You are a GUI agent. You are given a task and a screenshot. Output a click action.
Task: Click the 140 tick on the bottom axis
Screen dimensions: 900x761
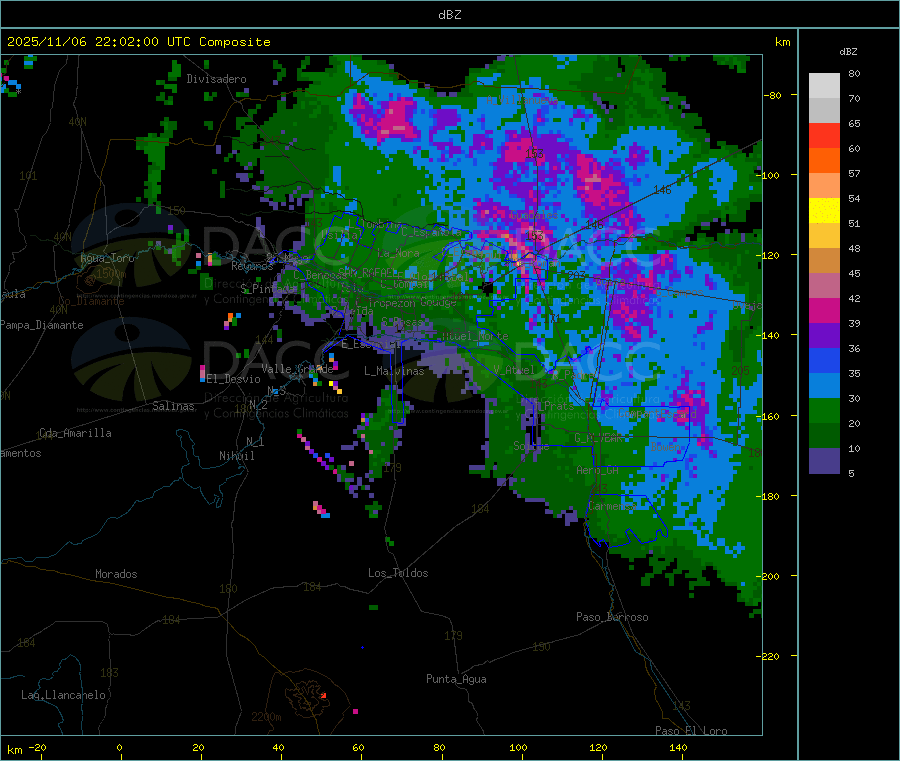(x=678, y=747)
